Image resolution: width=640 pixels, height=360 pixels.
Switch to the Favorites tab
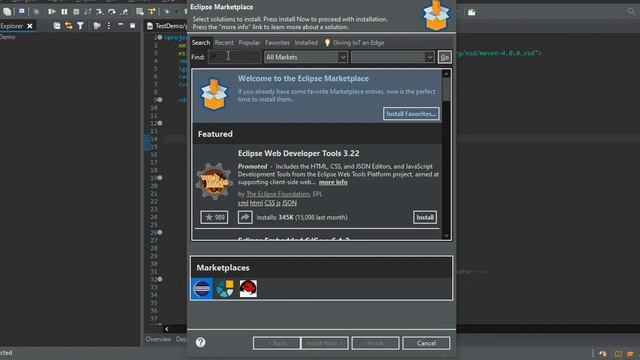click(x=277, y=42)
